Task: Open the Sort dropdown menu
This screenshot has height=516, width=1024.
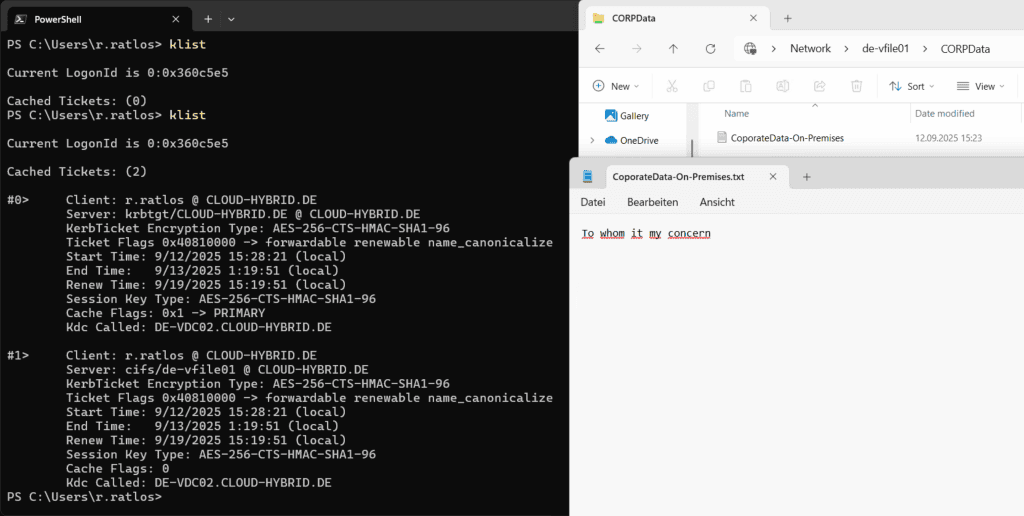Action: point(909,86)
